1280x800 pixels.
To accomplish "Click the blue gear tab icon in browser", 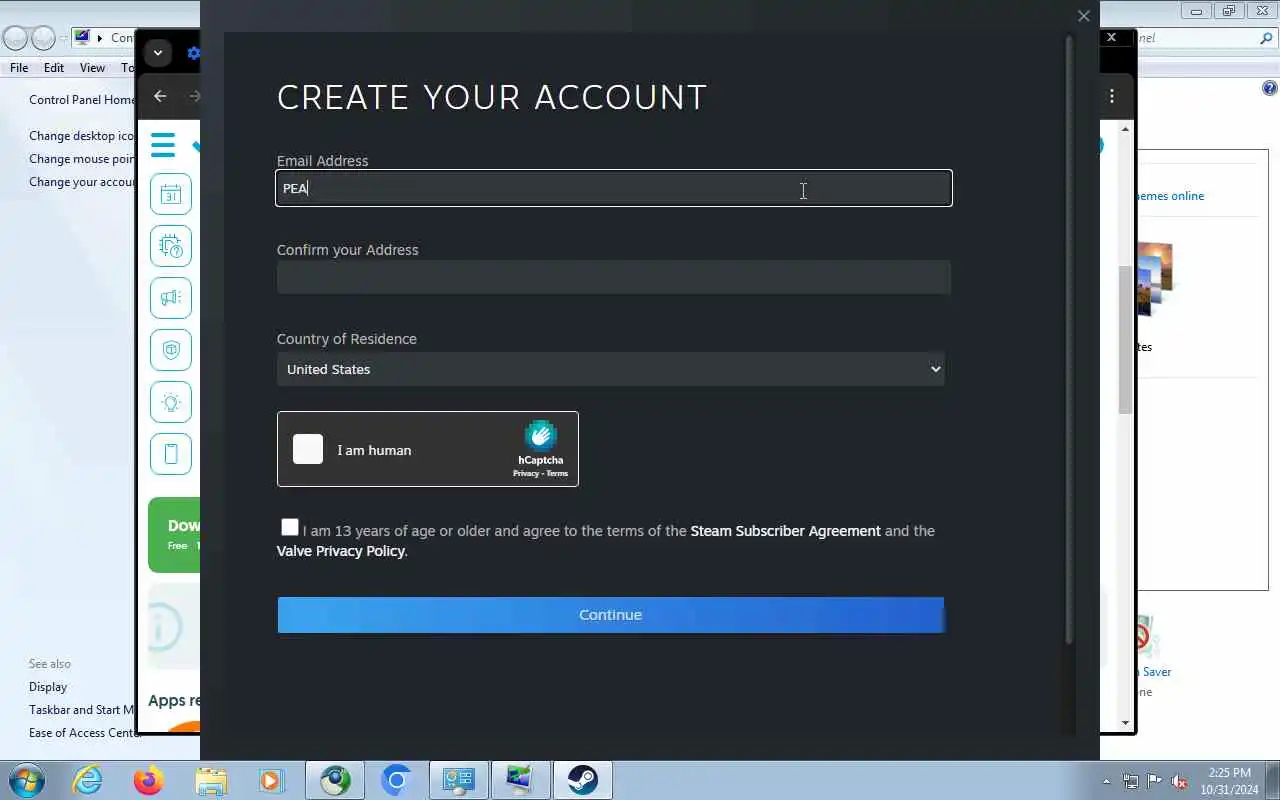I will (x=194, y=53).
